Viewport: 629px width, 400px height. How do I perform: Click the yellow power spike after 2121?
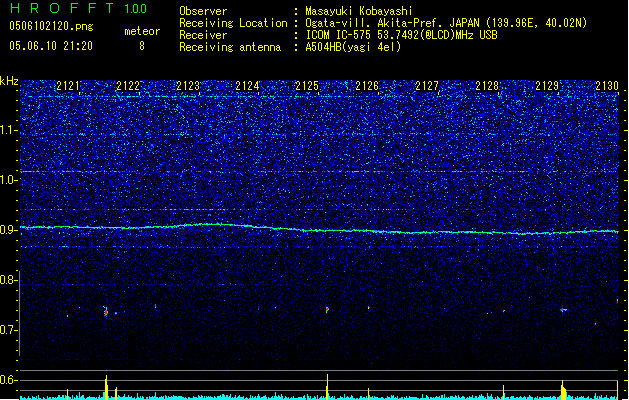click(106, 388)
